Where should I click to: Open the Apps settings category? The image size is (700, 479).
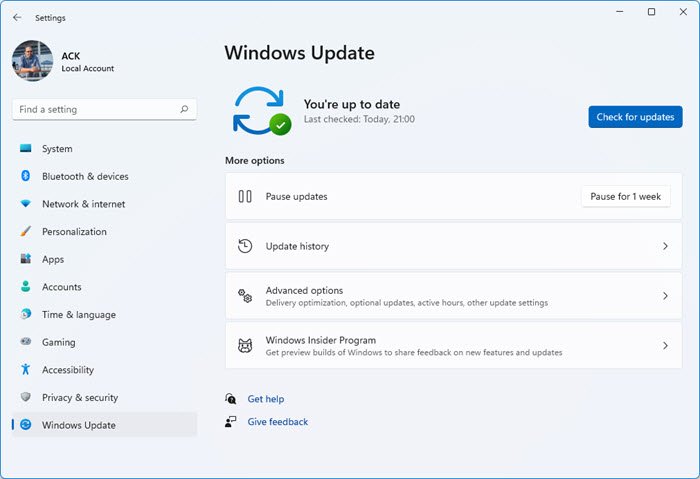(x=52, y=259)
